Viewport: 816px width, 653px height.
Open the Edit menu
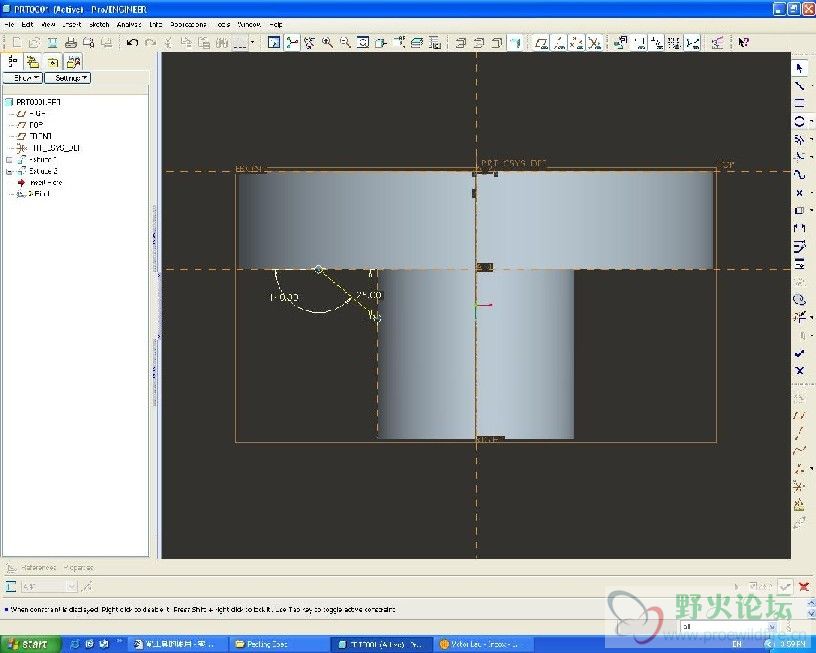27,24
